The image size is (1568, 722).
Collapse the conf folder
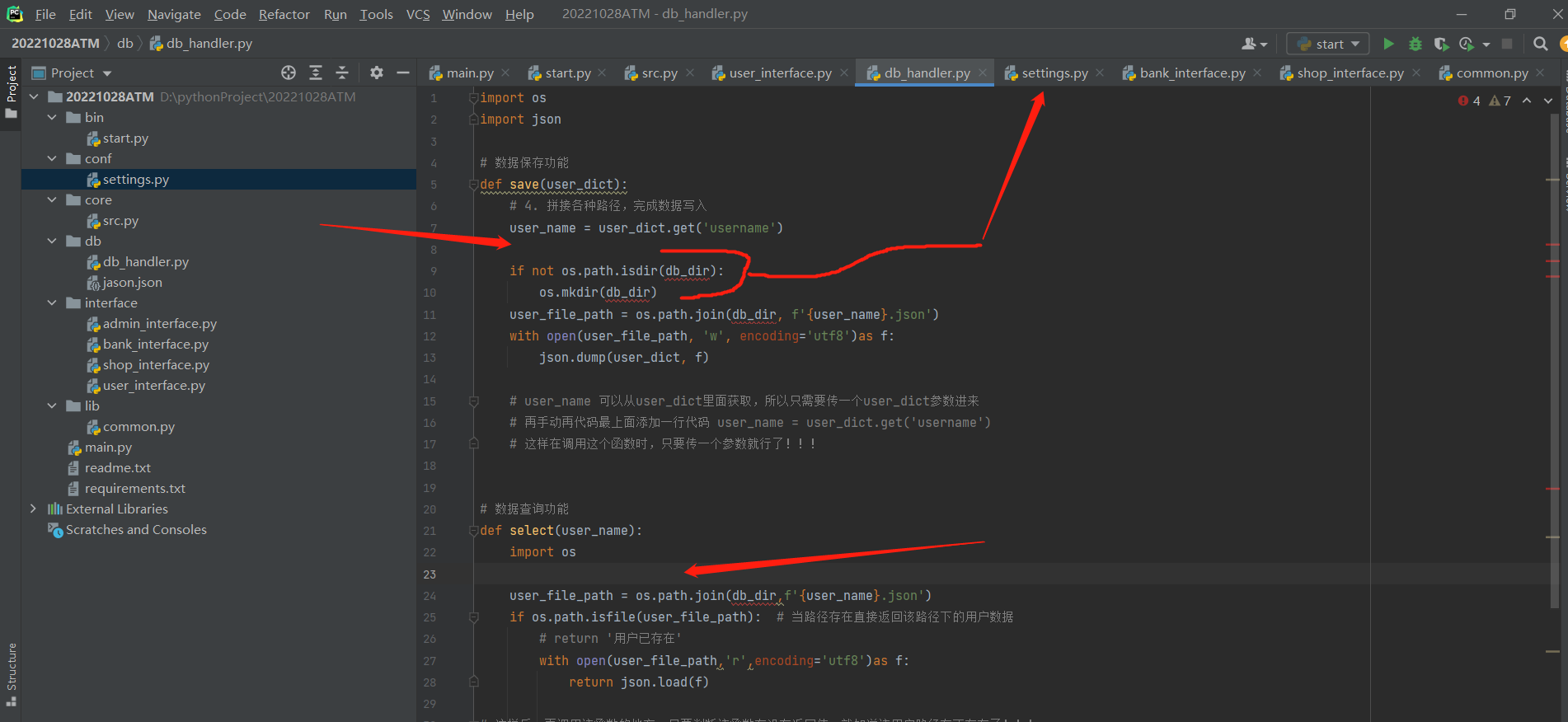[52, 159]
